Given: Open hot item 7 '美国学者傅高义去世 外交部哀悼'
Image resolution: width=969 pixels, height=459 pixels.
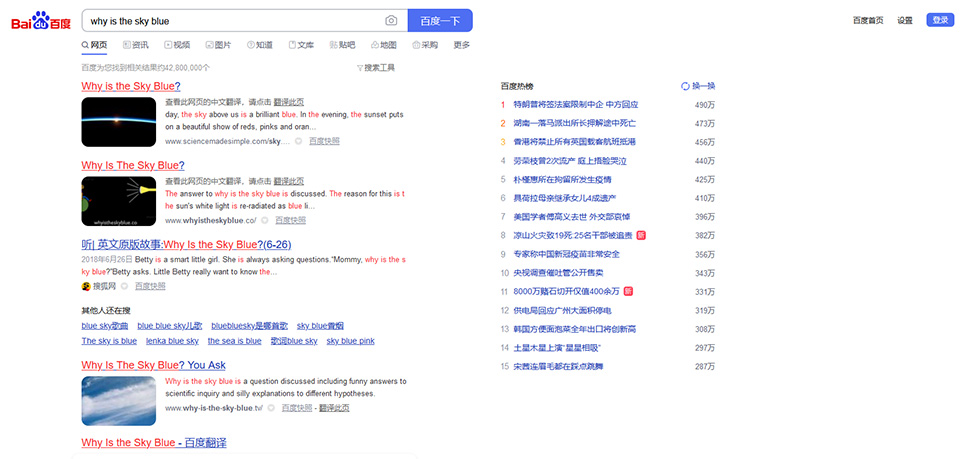Looking at the screenshot, I should (572, 217).
